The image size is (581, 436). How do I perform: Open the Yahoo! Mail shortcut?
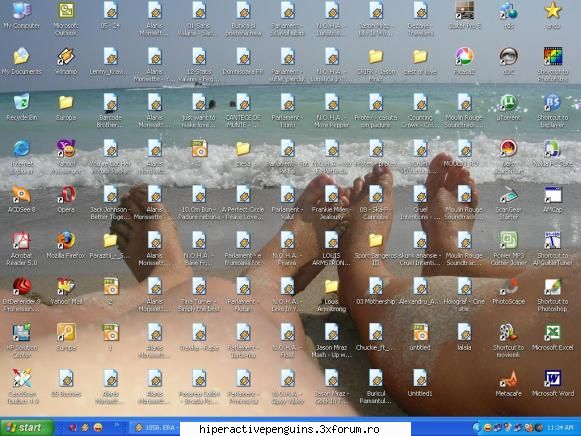(66, 291)
